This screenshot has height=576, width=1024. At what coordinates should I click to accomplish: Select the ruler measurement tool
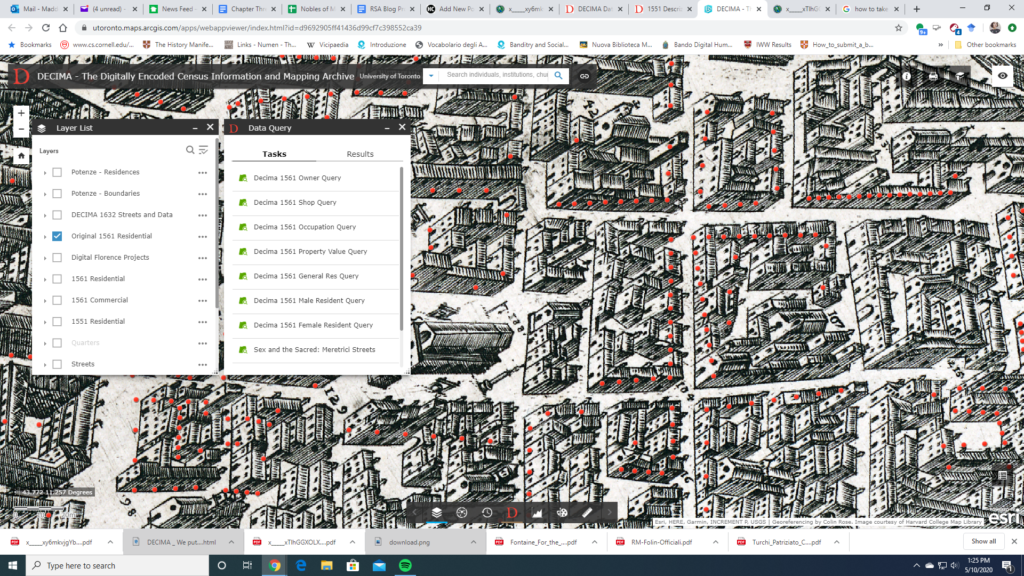[587, 512]
